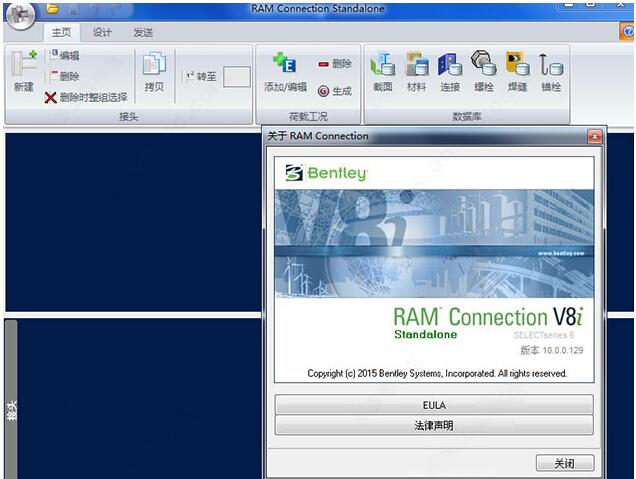Click the 法律声明 button
Image resolution: width=636 pixels, height=479 pixels.
point(434,425)
